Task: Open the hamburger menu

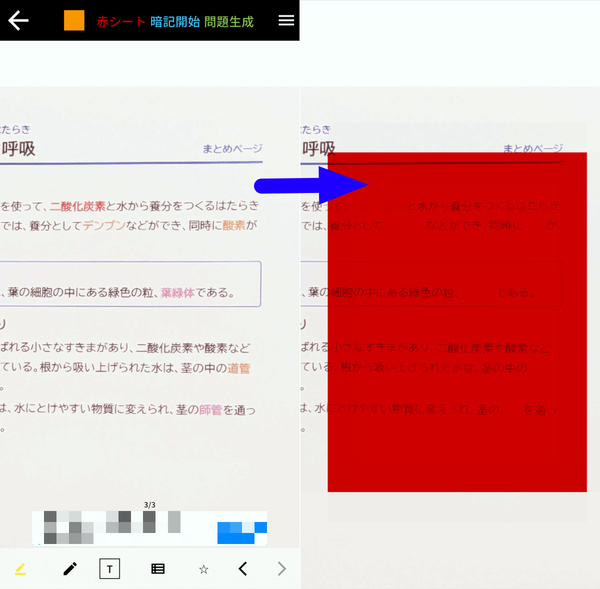Action: point(286,20)
